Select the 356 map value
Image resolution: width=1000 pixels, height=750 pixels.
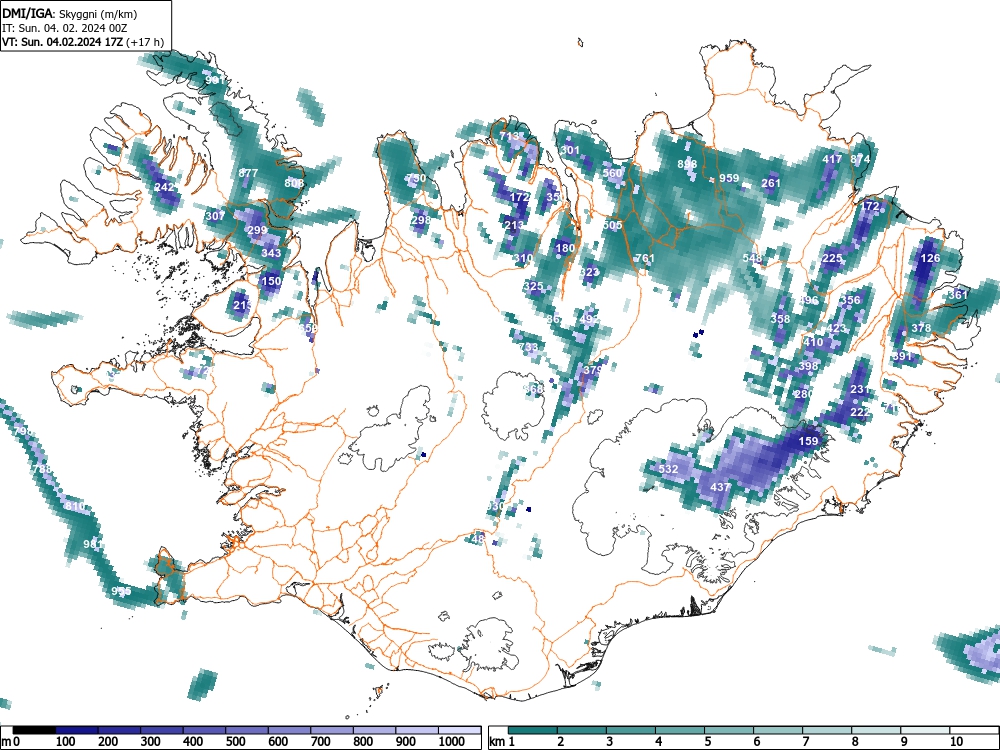851,300
